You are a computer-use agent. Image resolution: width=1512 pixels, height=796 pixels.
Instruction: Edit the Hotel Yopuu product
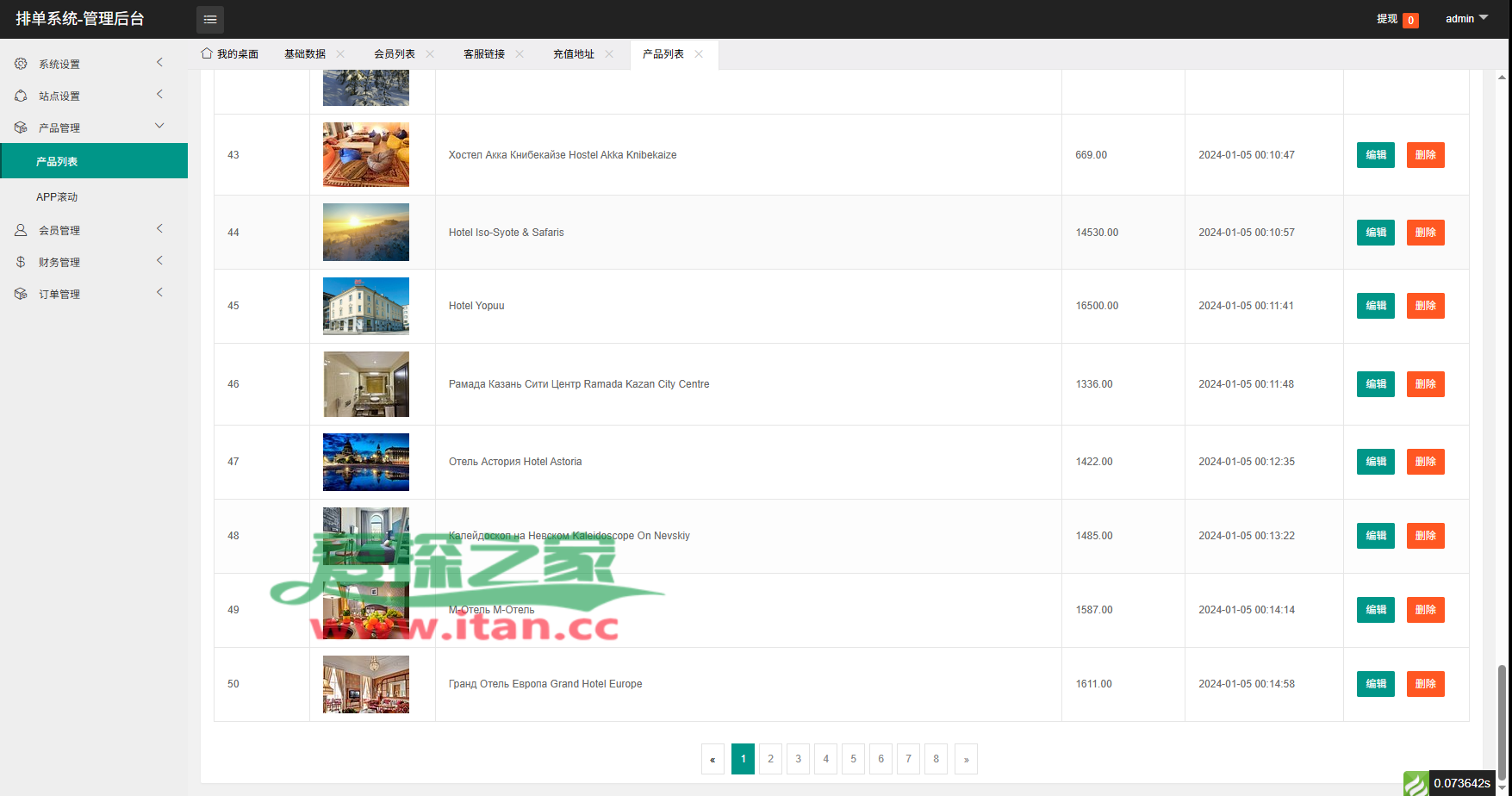[x=1375, y=306]
